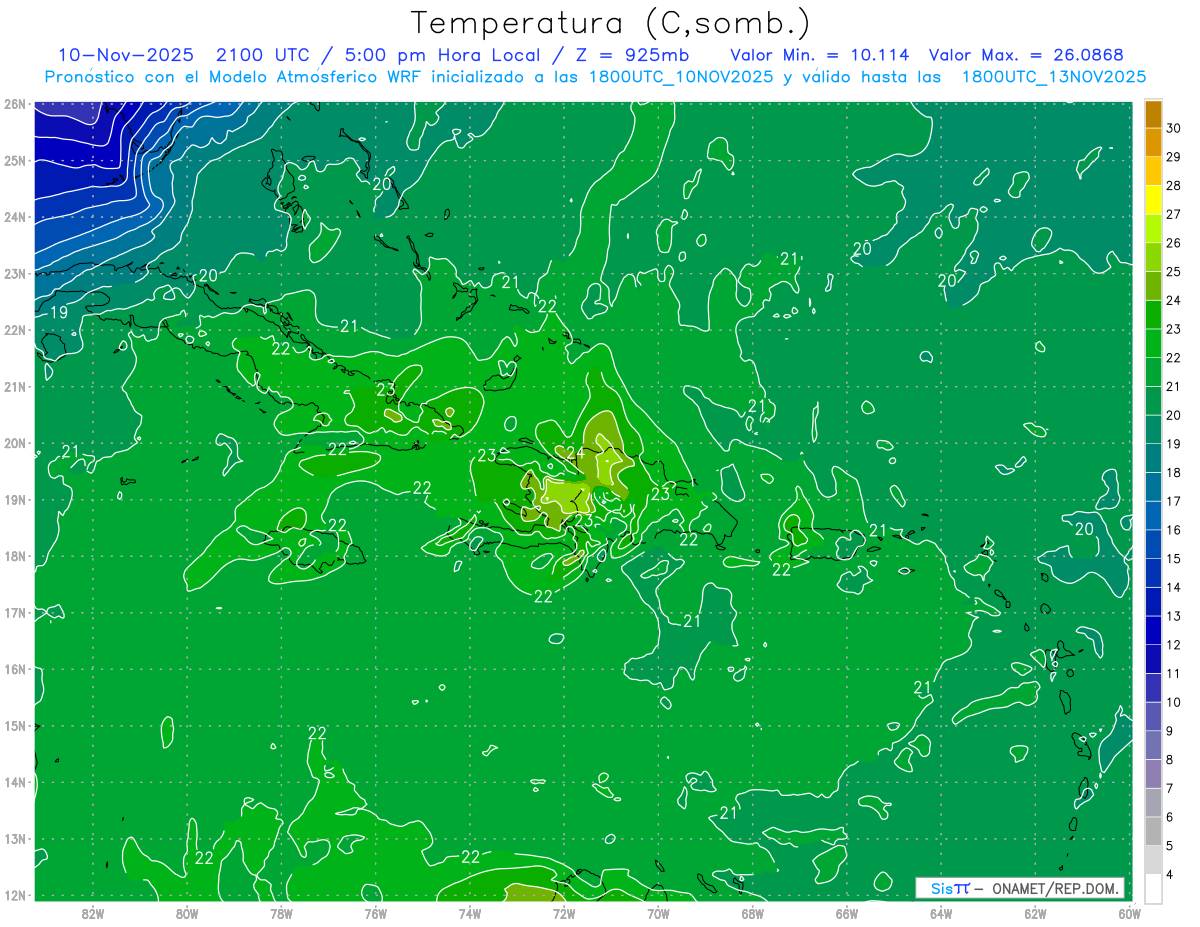Click the '19N' latitude axis label

tap(14, 499)
